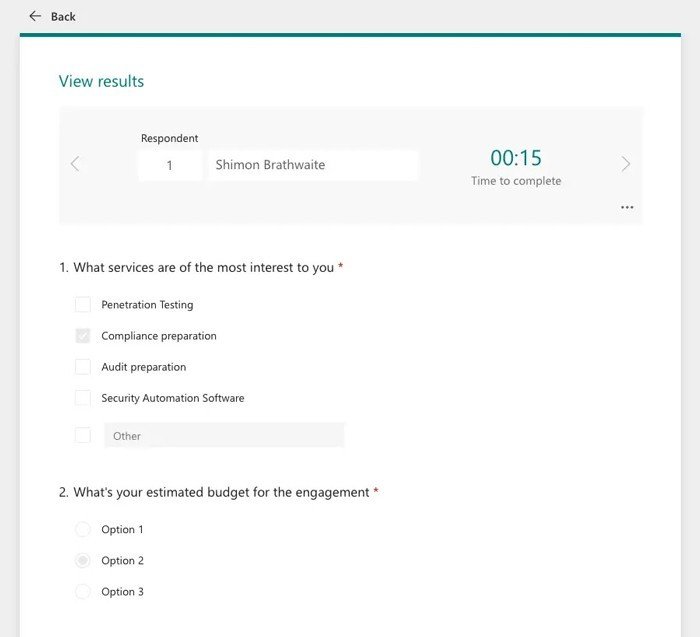Select the Option 1 radio button

click(x=83, y=529)
